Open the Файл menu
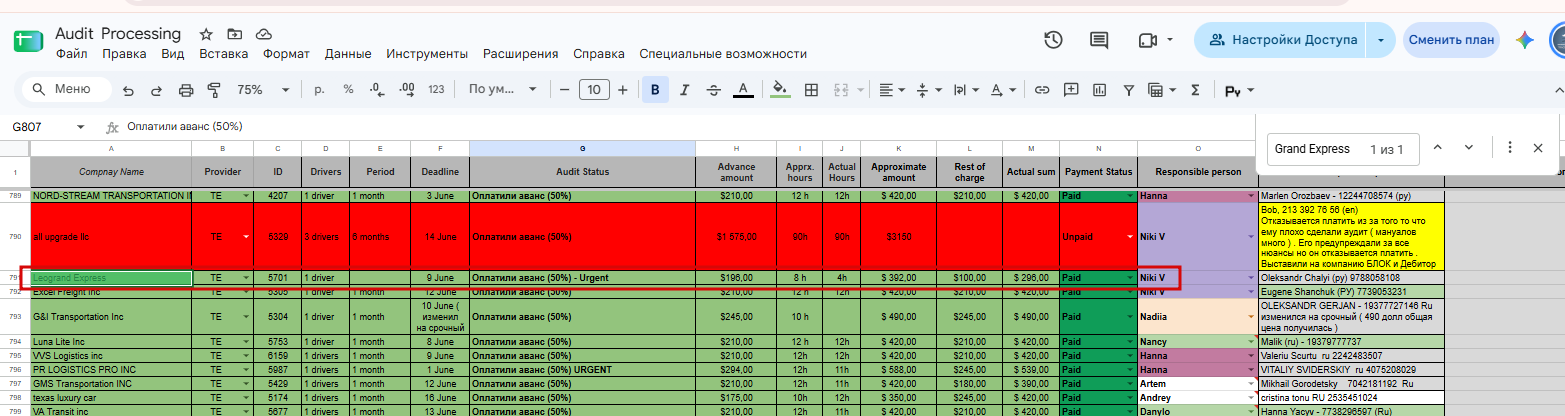The height and width of the screenshot is (416, 1565). click(71, 54)
